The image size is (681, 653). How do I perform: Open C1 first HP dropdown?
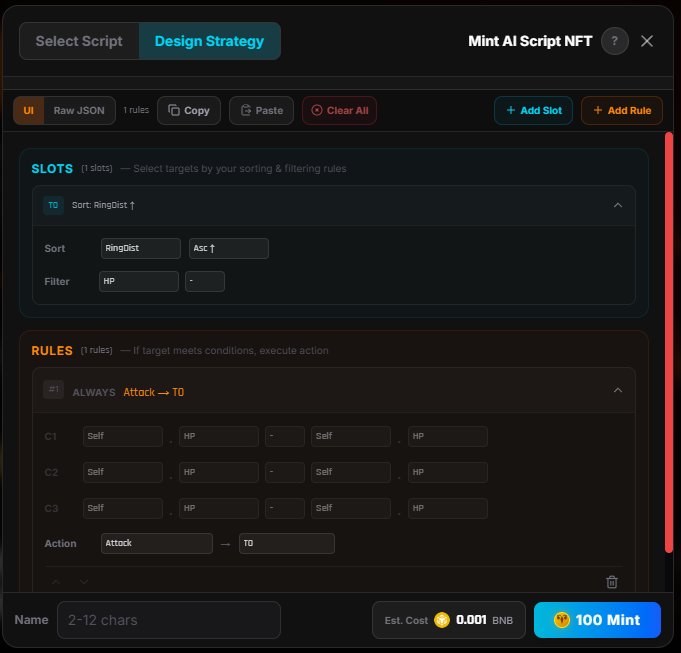coord(219,436)
